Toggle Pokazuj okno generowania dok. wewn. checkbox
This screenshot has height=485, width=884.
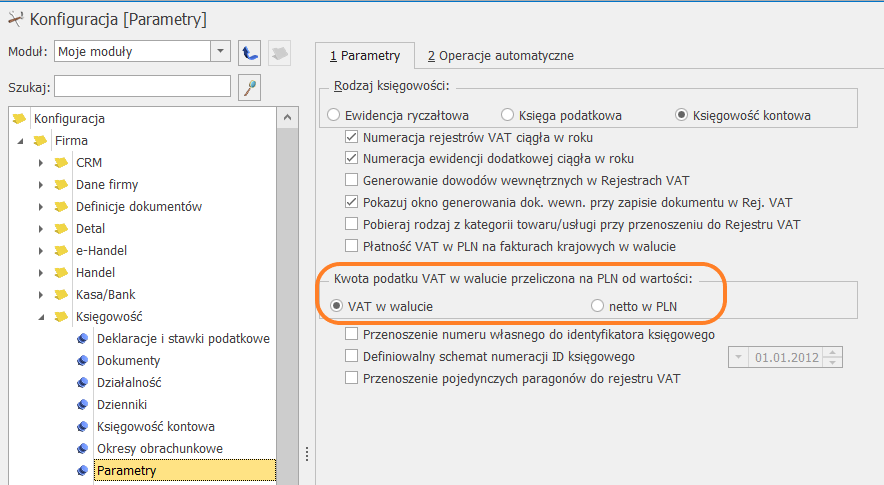coord(351,202)
